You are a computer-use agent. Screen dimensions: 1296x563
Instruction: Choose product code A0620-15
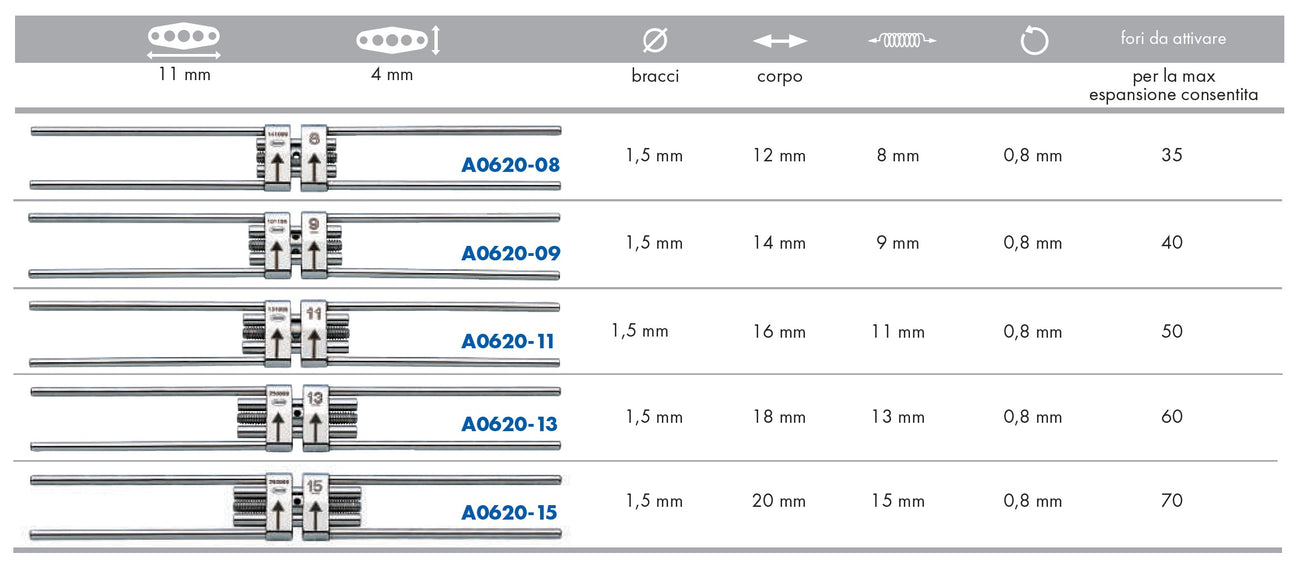[x=509, y=512]
